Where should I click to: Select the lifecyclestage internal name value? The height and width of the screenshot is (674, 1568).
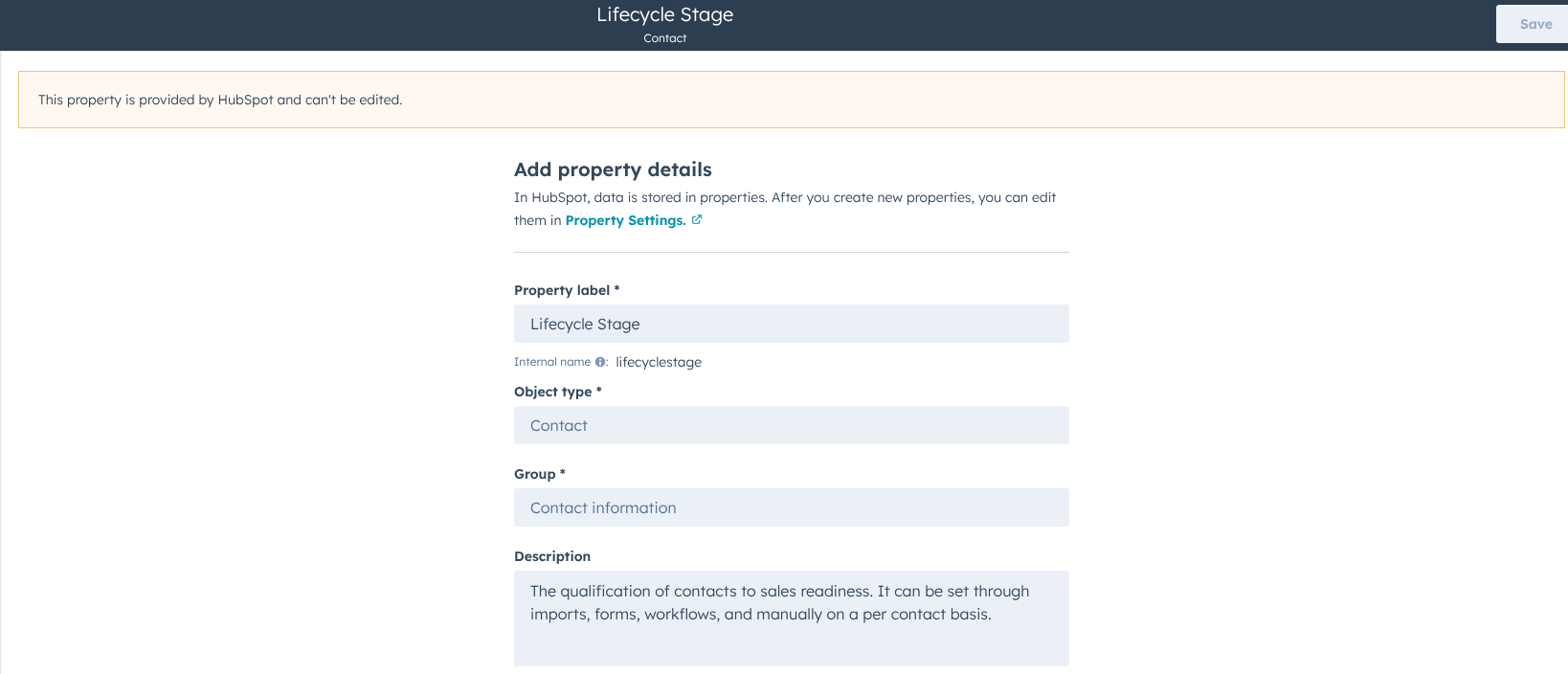point(659,362)
